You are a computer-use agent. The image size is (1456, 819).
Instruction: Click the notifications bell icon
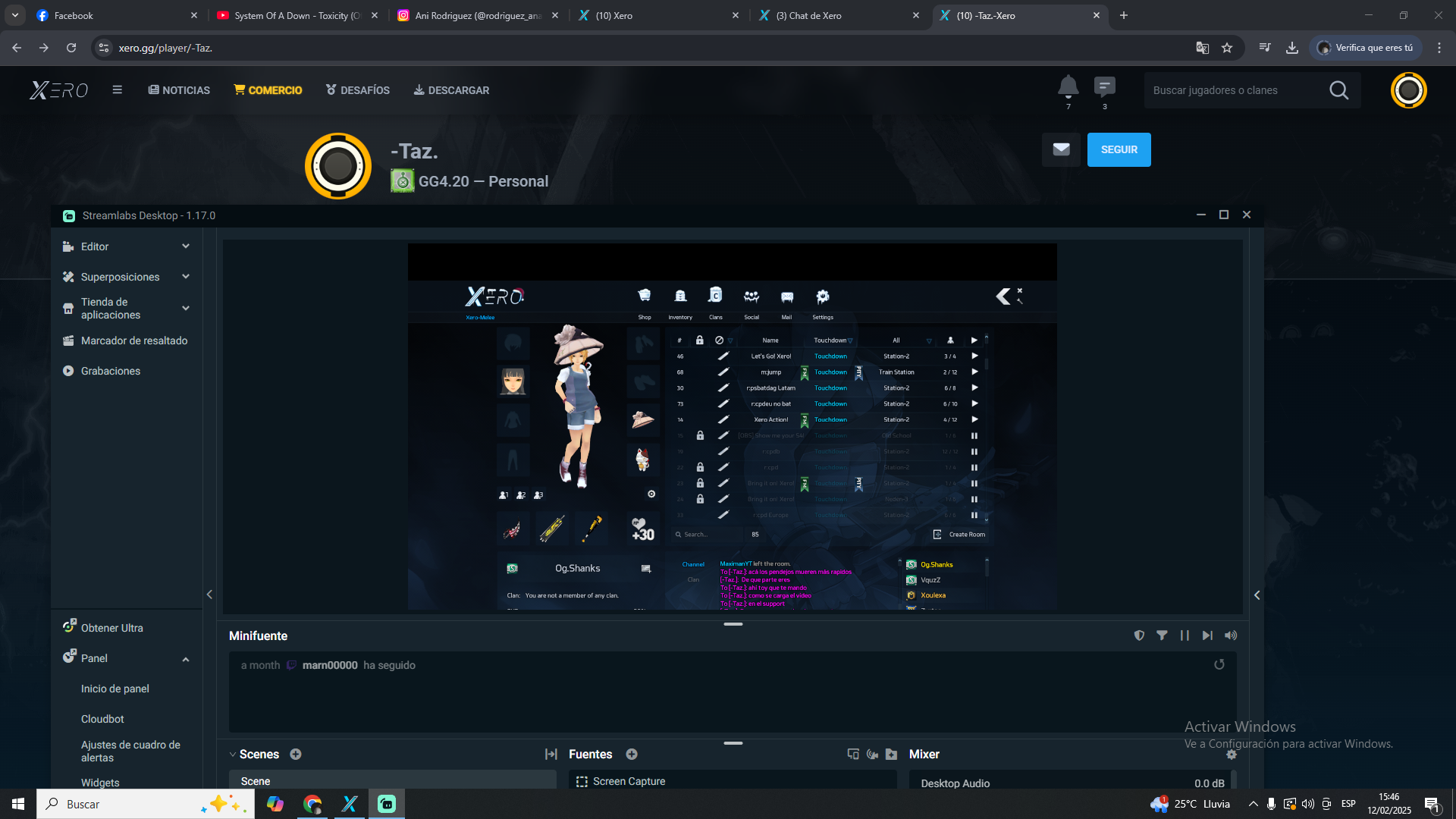[x=1068, y=87]
